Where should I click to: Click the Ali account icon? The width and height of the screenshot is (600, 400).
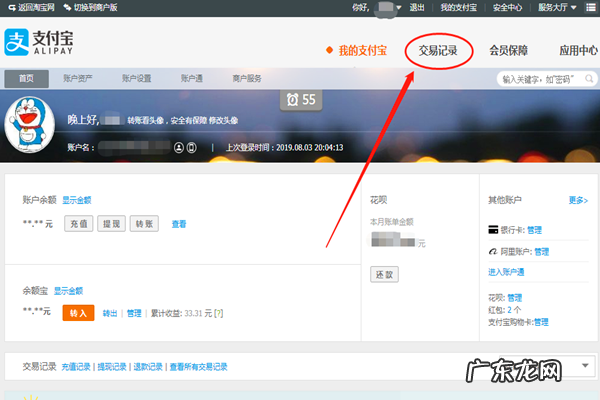click(493, 251)
